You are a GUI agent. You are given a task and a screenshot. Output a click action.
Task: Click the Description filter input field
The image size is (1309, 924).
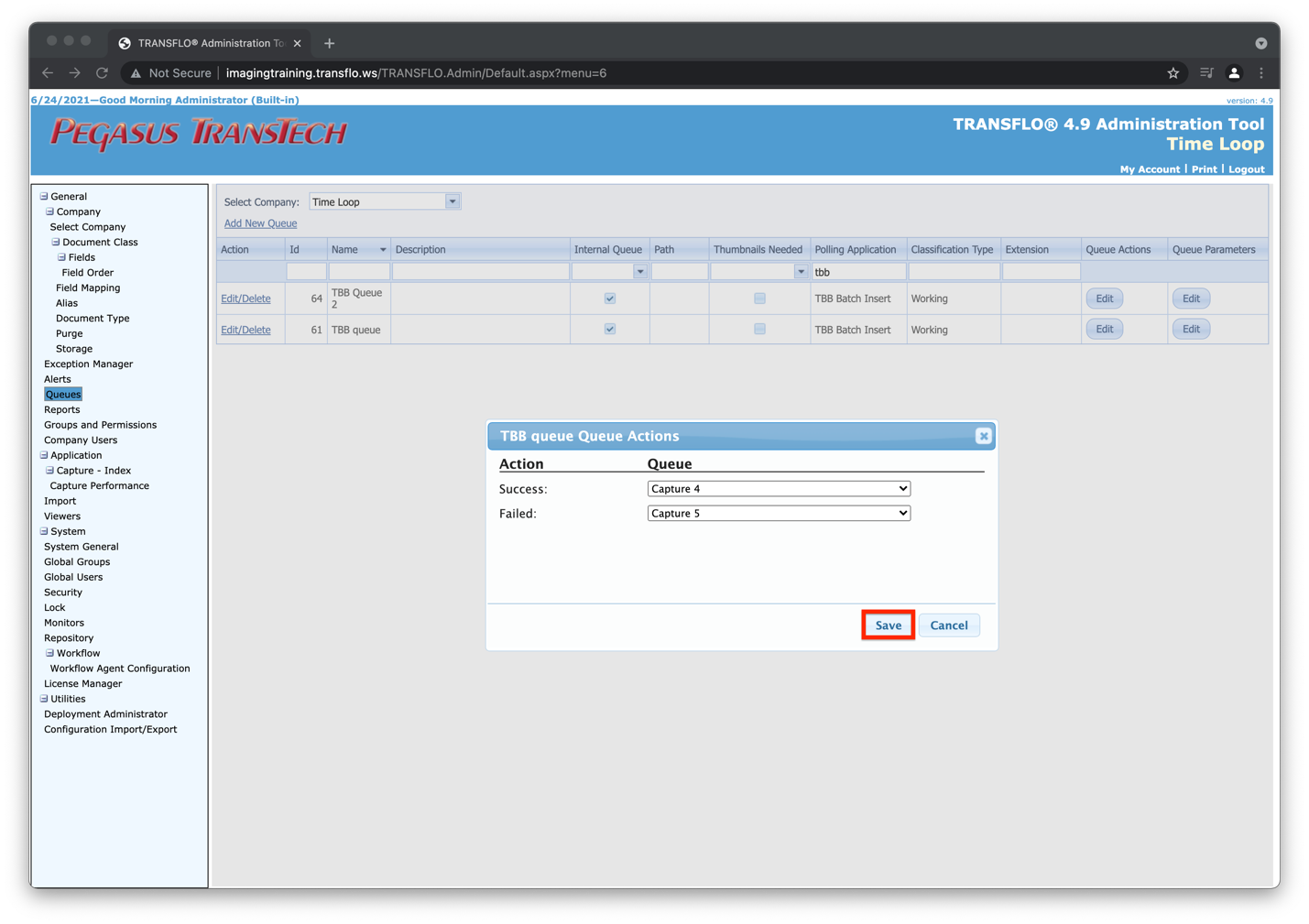[x=480, y=272]
